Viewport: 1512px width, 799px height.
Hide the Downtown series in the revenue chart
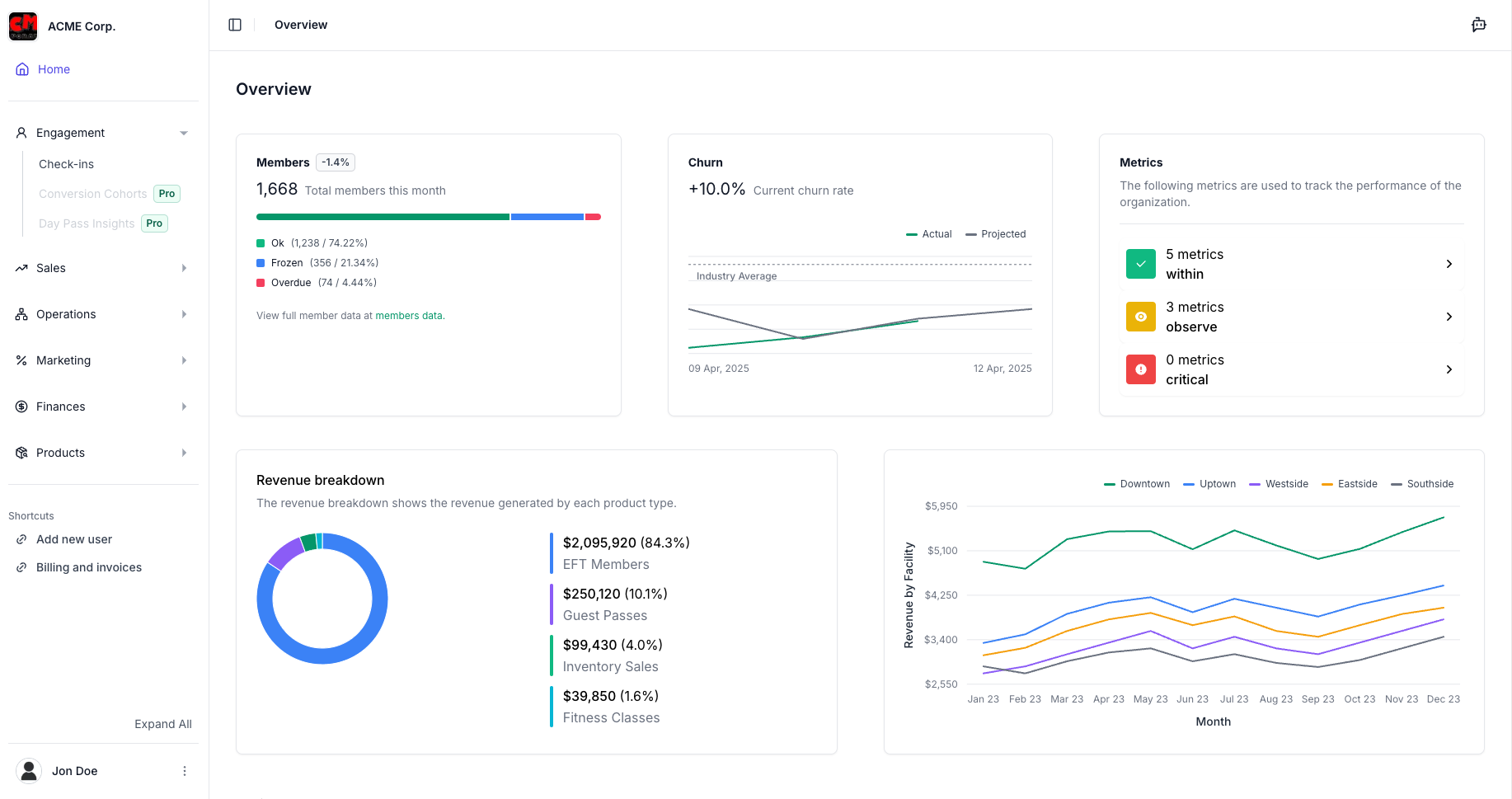click(1136, 484)
